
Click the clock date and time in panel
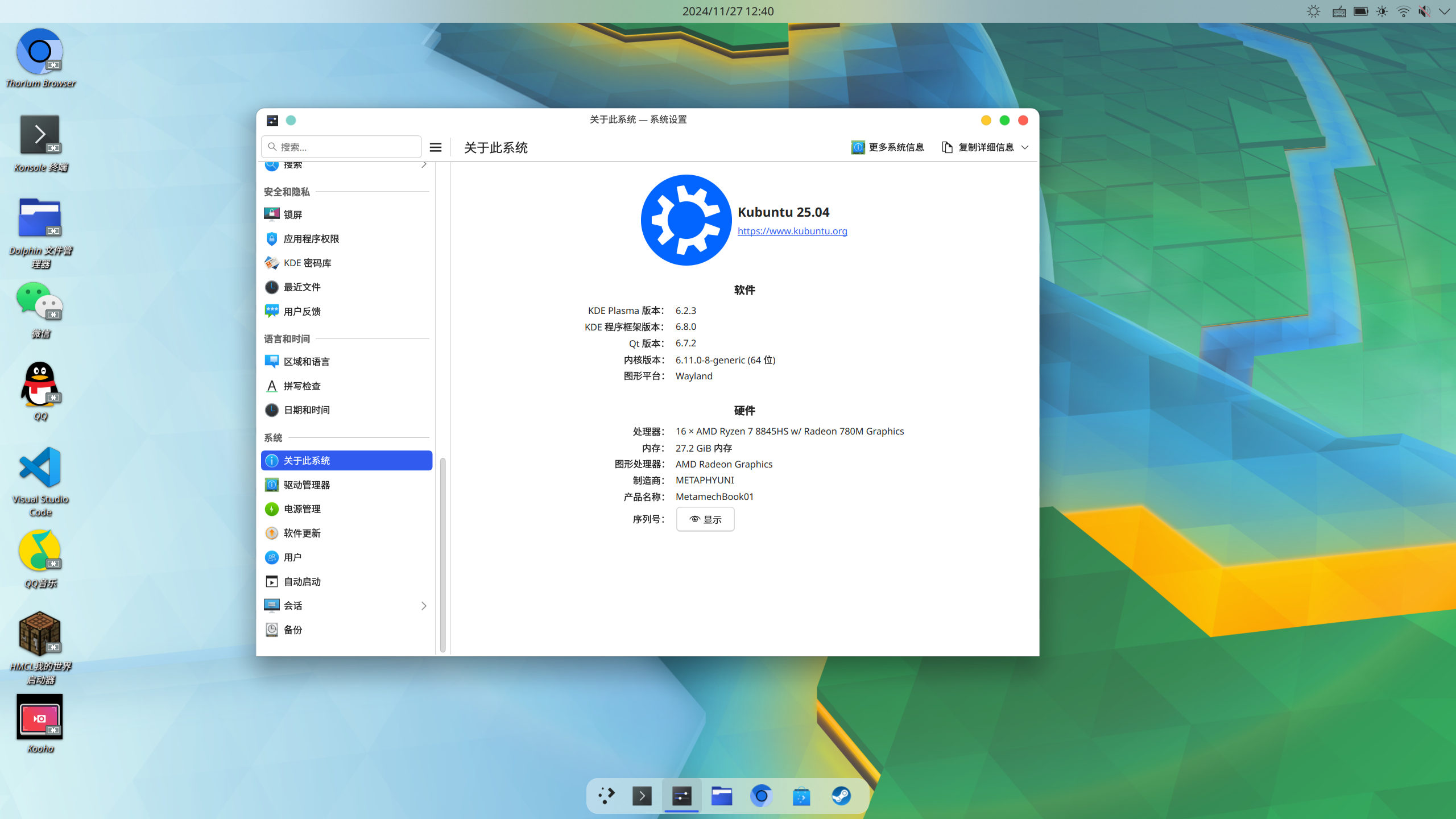[x=728, y=11]
